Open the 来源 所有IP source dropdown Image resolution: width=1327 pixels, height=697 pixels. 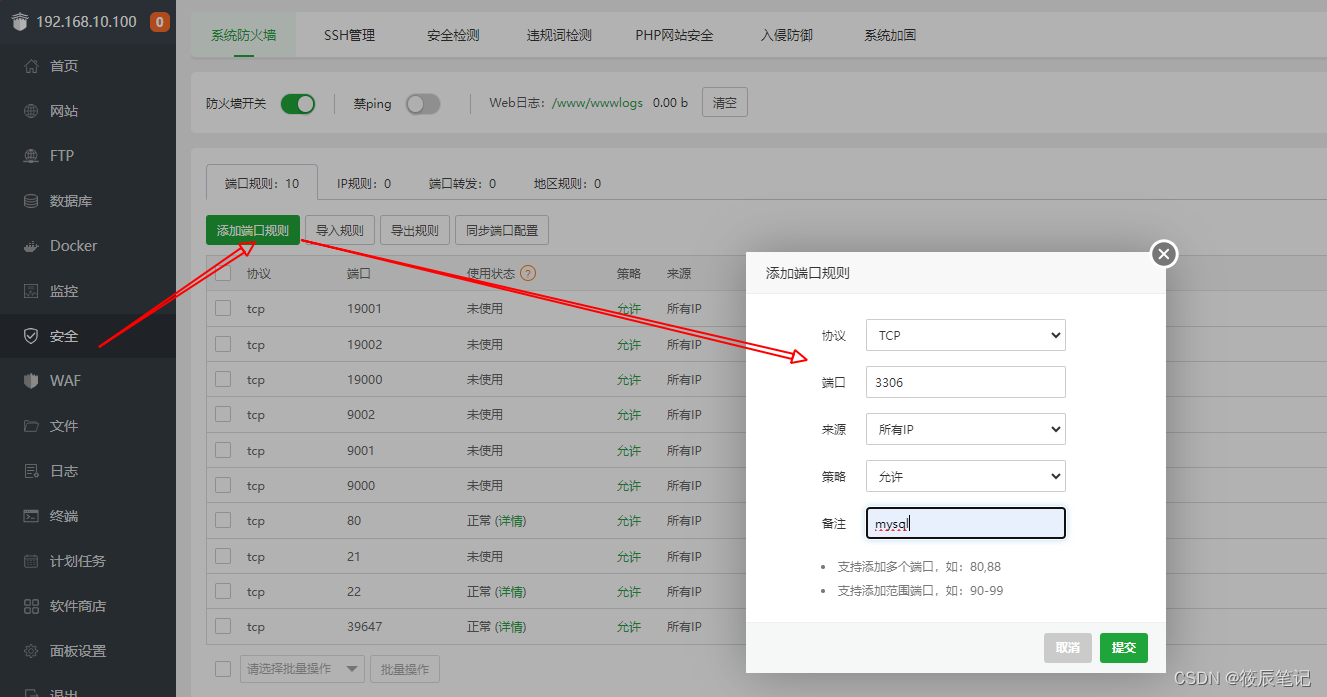(964, 429)
